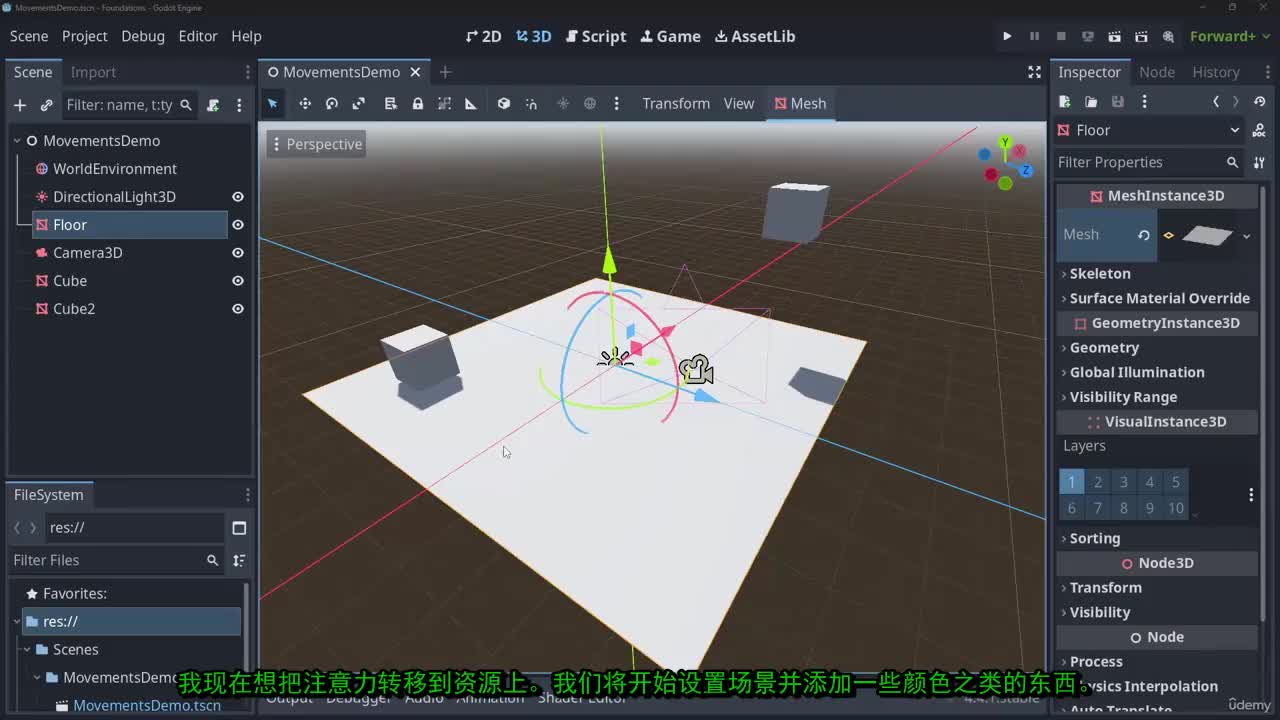Activate the Select Mode tool
This screenshot has height=720, width=1280.
coord(272,104)
